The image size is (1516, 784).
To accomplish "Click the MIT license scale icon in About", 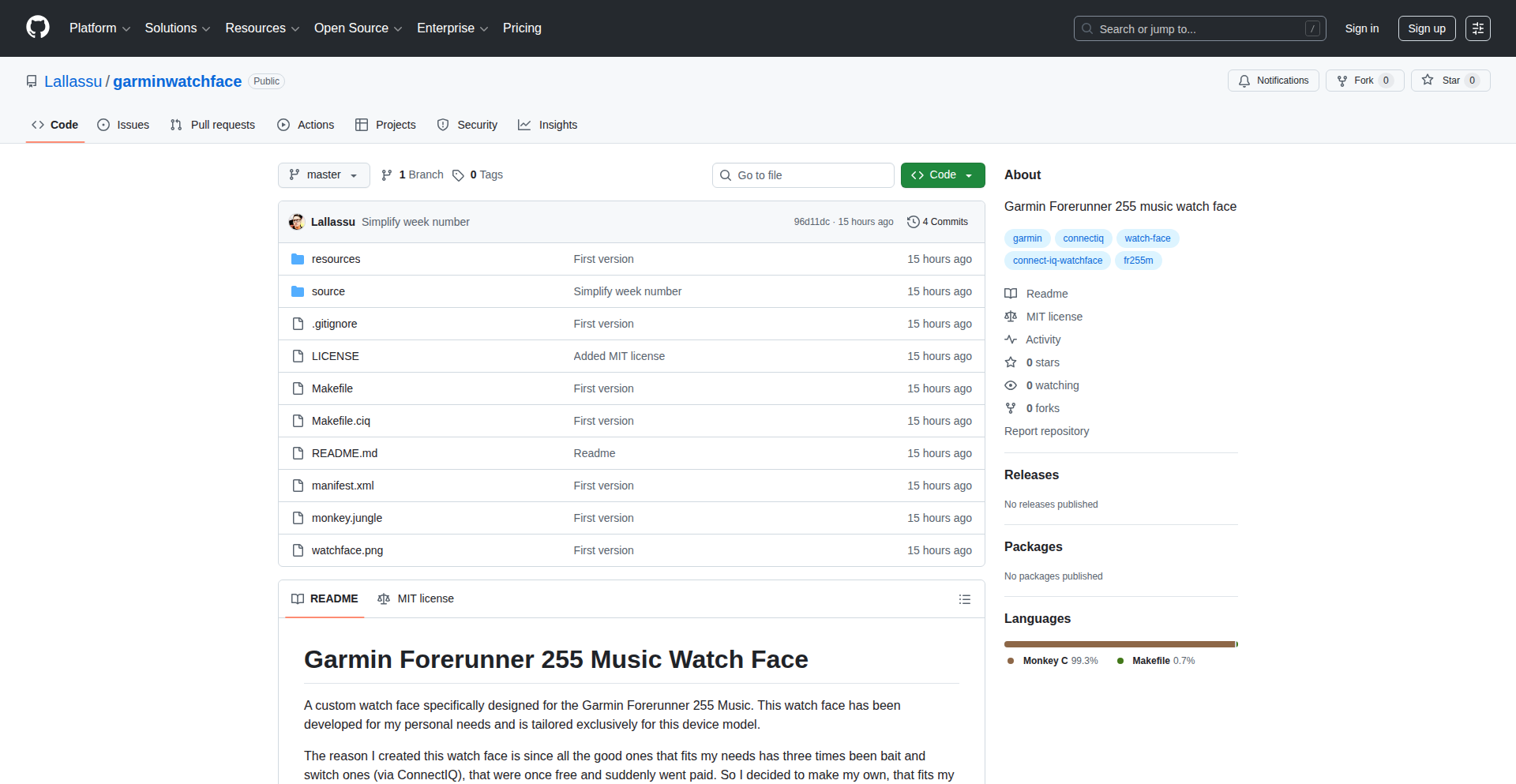I will [x=1011, y=317].
